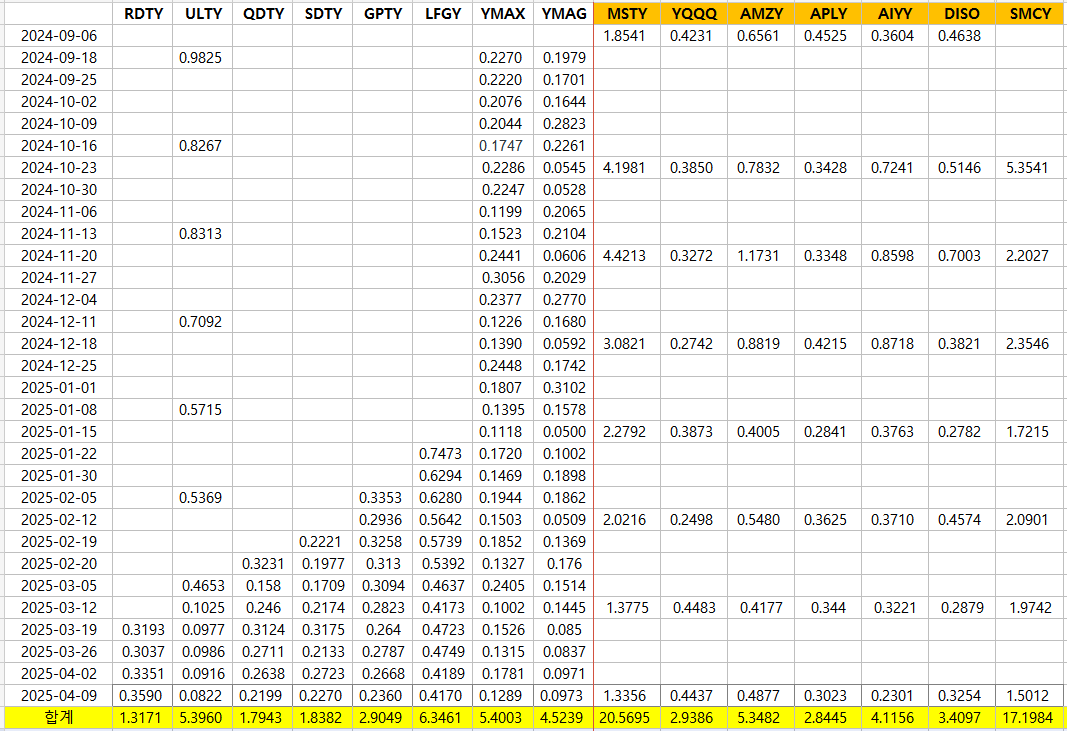Select SDTY value 0.2221
The image size is (1067, 731).
click(323, 542)
